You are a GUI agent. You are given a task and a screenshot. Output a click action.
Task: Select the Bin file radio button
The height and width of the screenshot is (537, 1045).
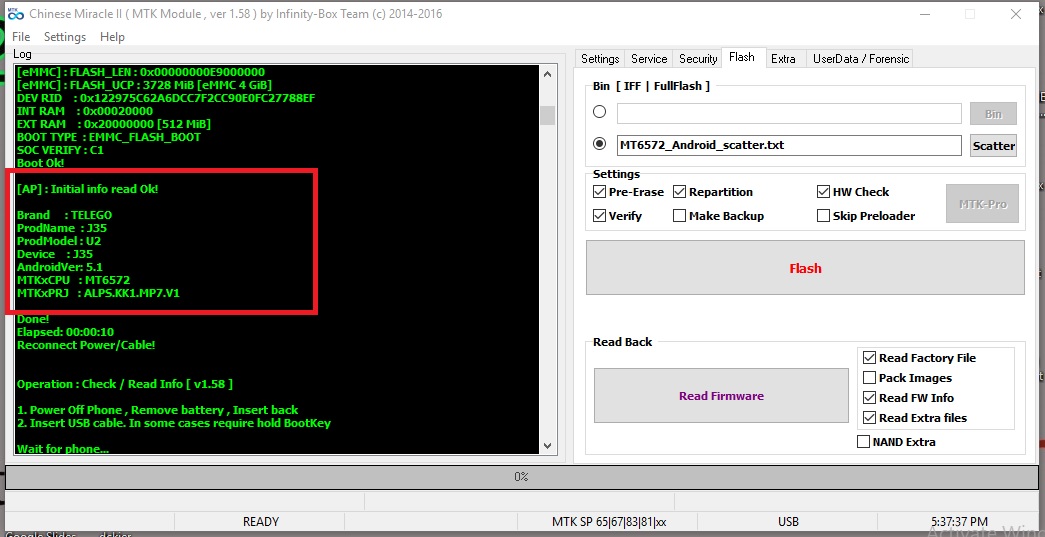pos(599,112)
